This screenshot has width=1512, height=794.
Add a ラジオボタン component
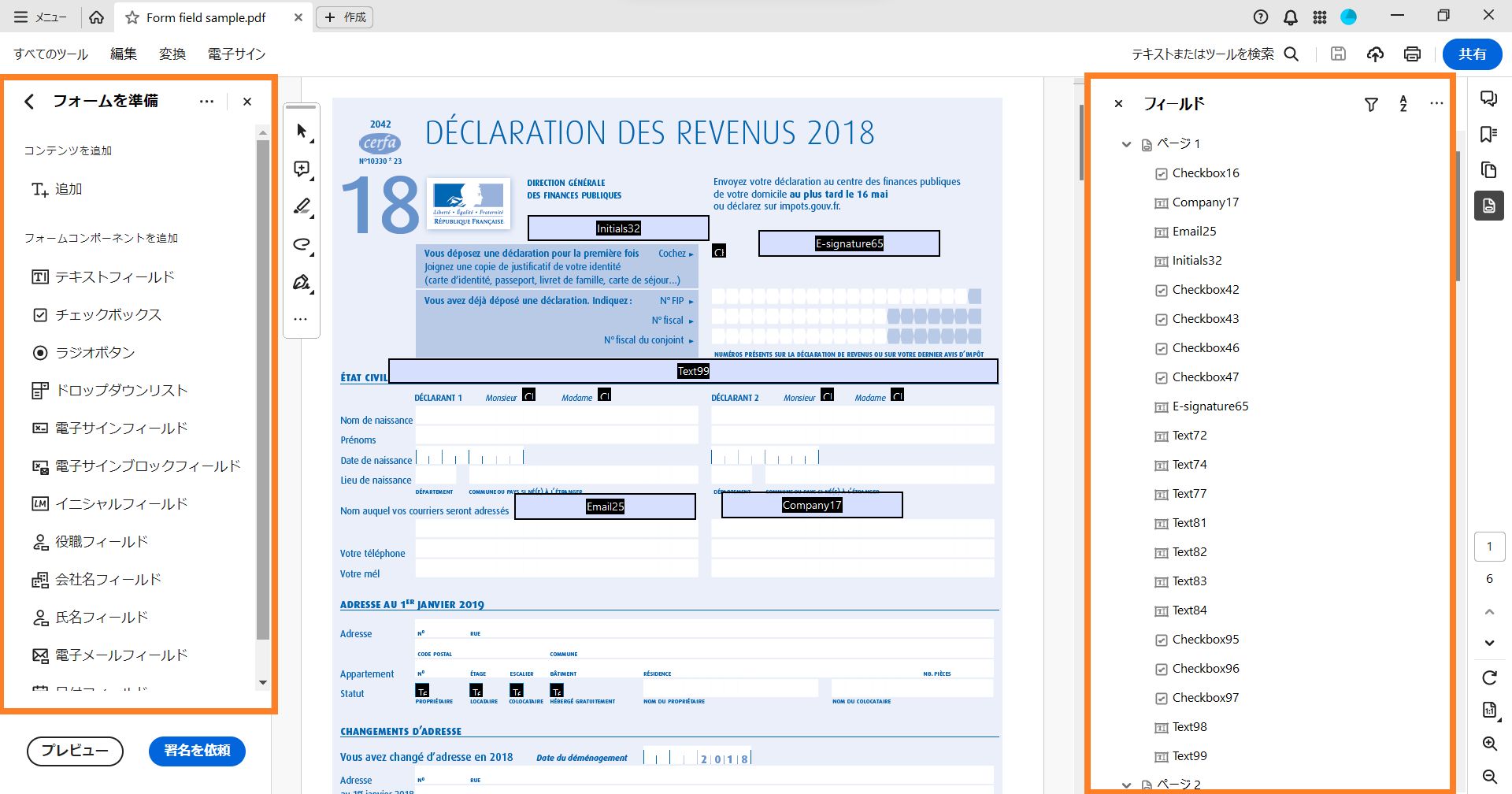[83, 353]
